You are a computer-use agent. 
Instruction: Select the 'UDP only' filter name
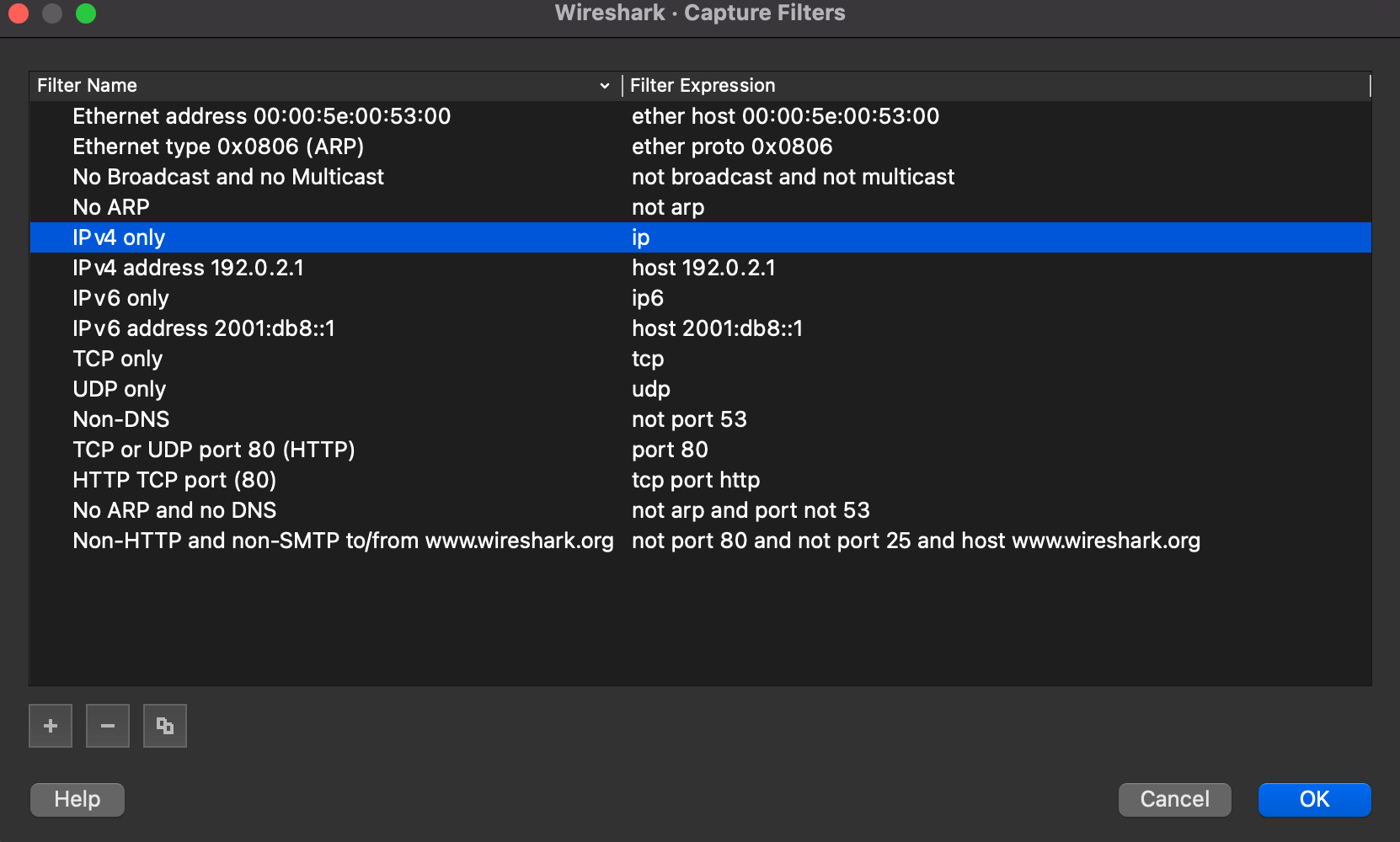tap(119, 389)
